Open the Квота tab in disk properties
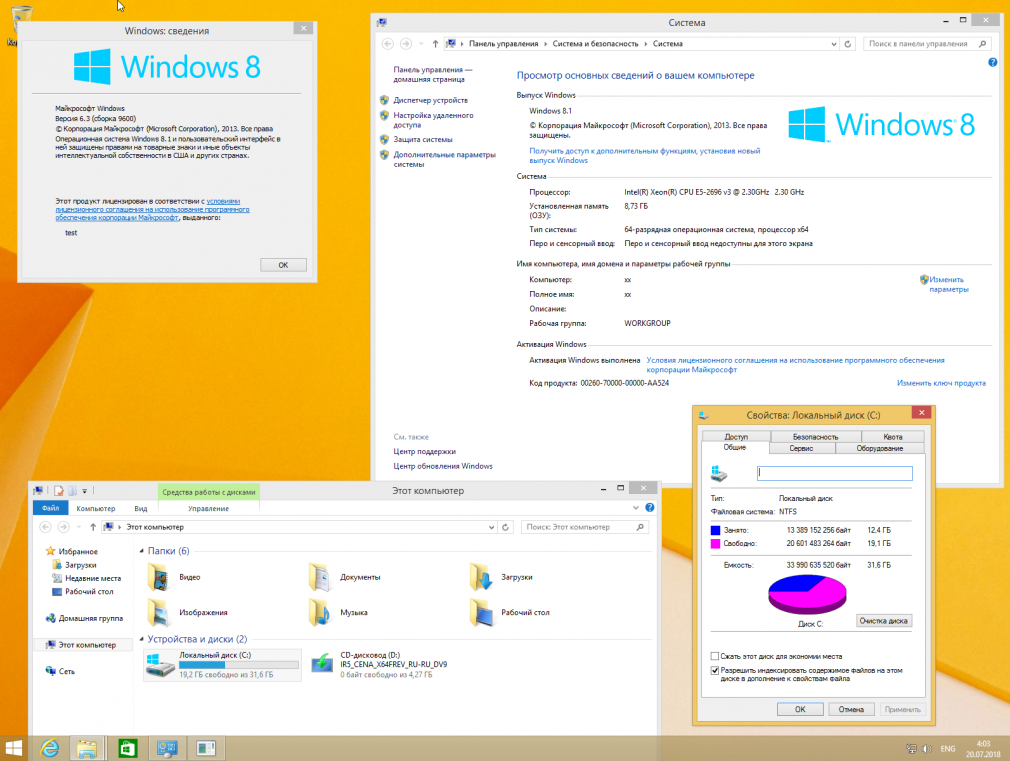The width and height of the screenshot is (1010, 761). click(893, 436)
